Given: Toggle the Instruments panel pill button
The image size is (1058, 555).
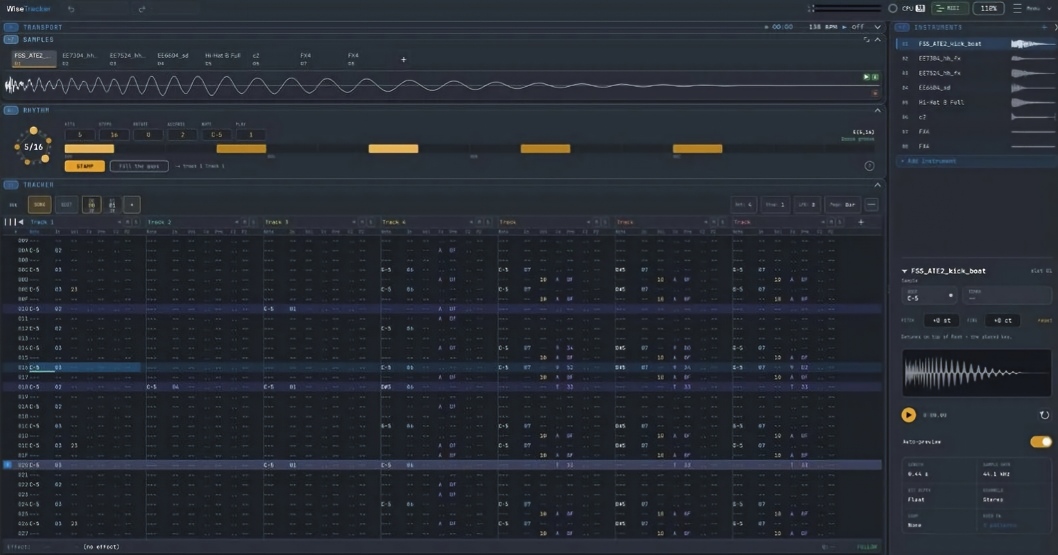Looking at the screenshot, I should 902,27.
